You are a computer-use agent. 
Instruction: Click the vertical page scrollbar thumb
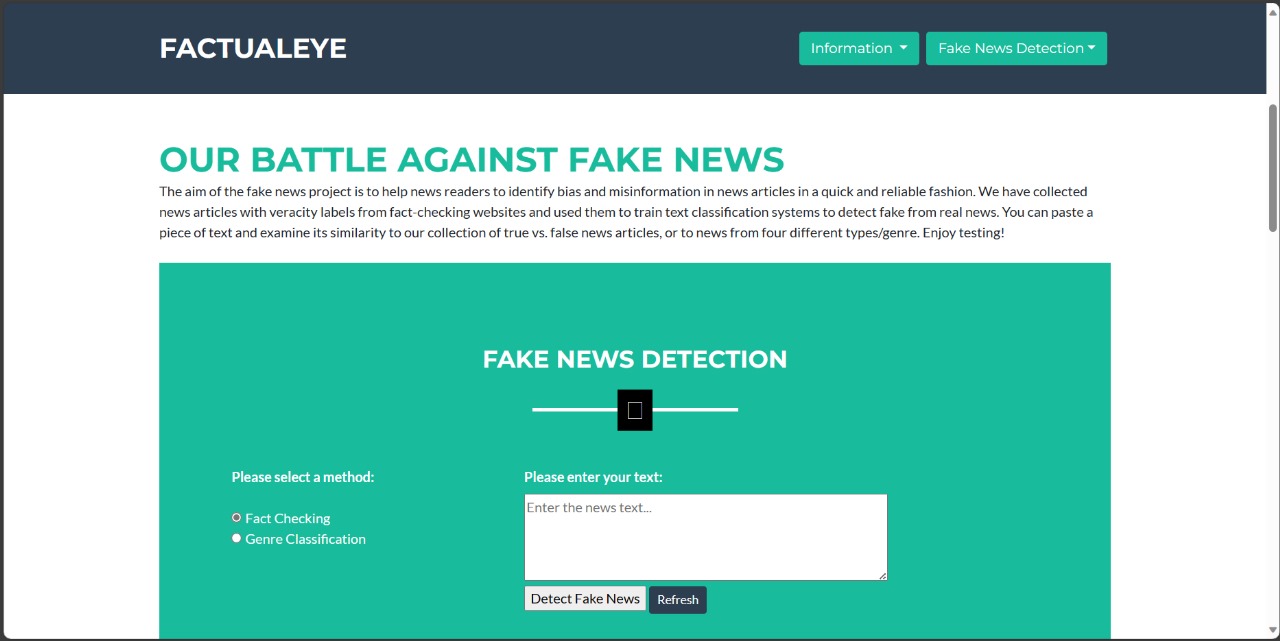tap(1272, 168)
